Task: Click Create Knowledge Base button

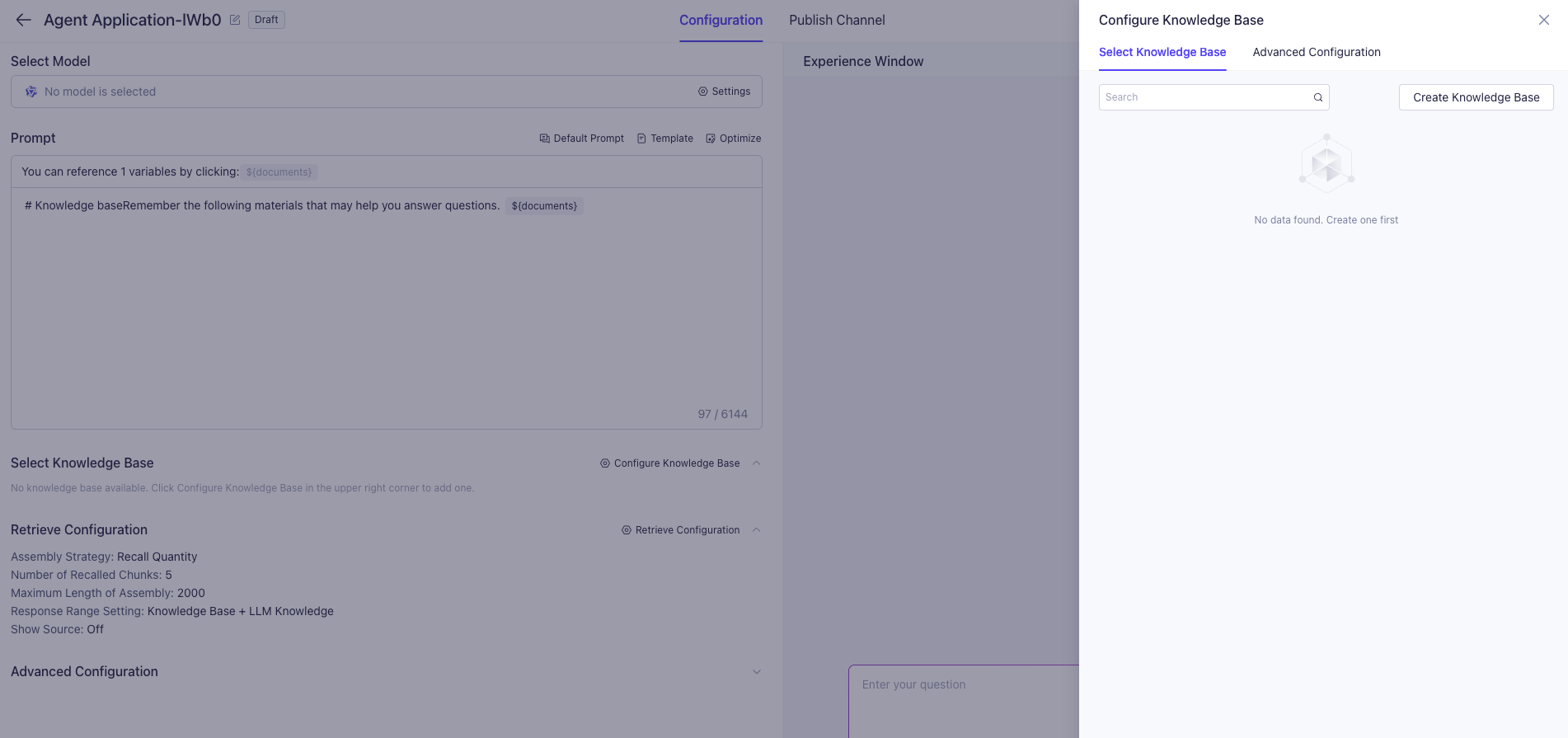Action: (1476, 97)
